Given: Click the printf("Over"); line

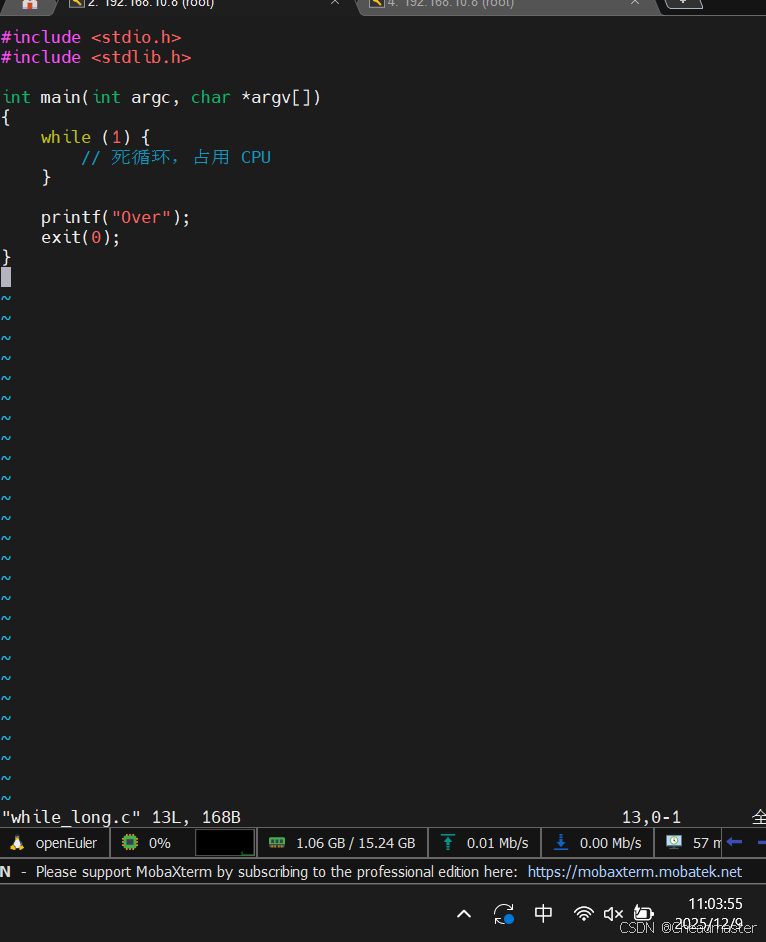Looking at the screenshot, I should (115, 217).
